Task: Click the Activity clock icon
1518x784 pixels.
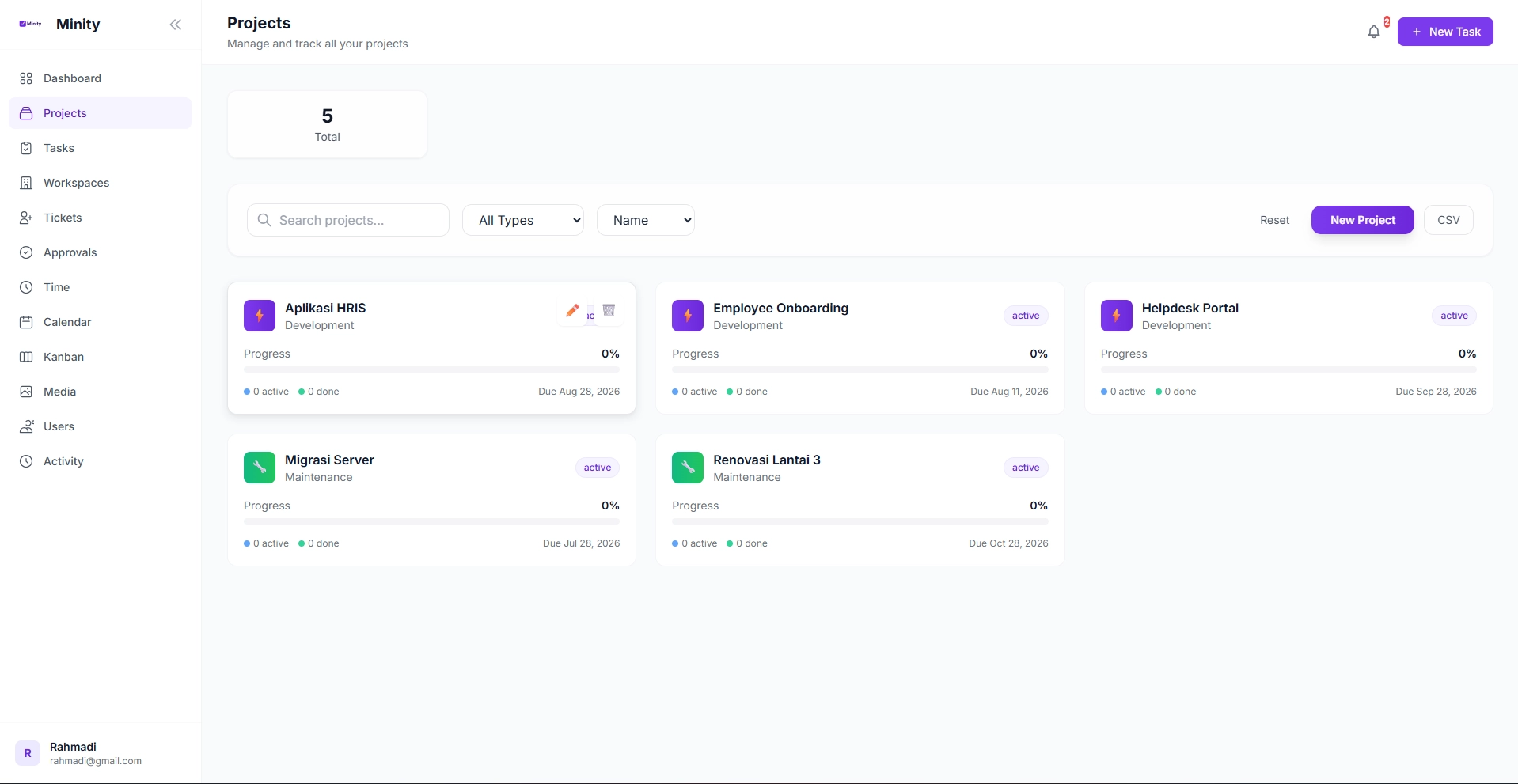Action: pos(26,461)
